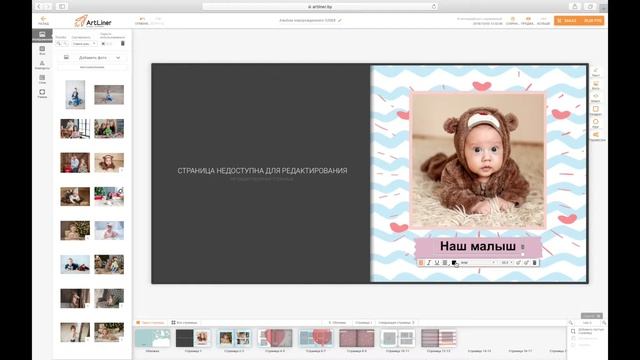This screenshot has height=360, width=640.
Task: Delete the text box with toolbar trash
Action: point(534,263)
